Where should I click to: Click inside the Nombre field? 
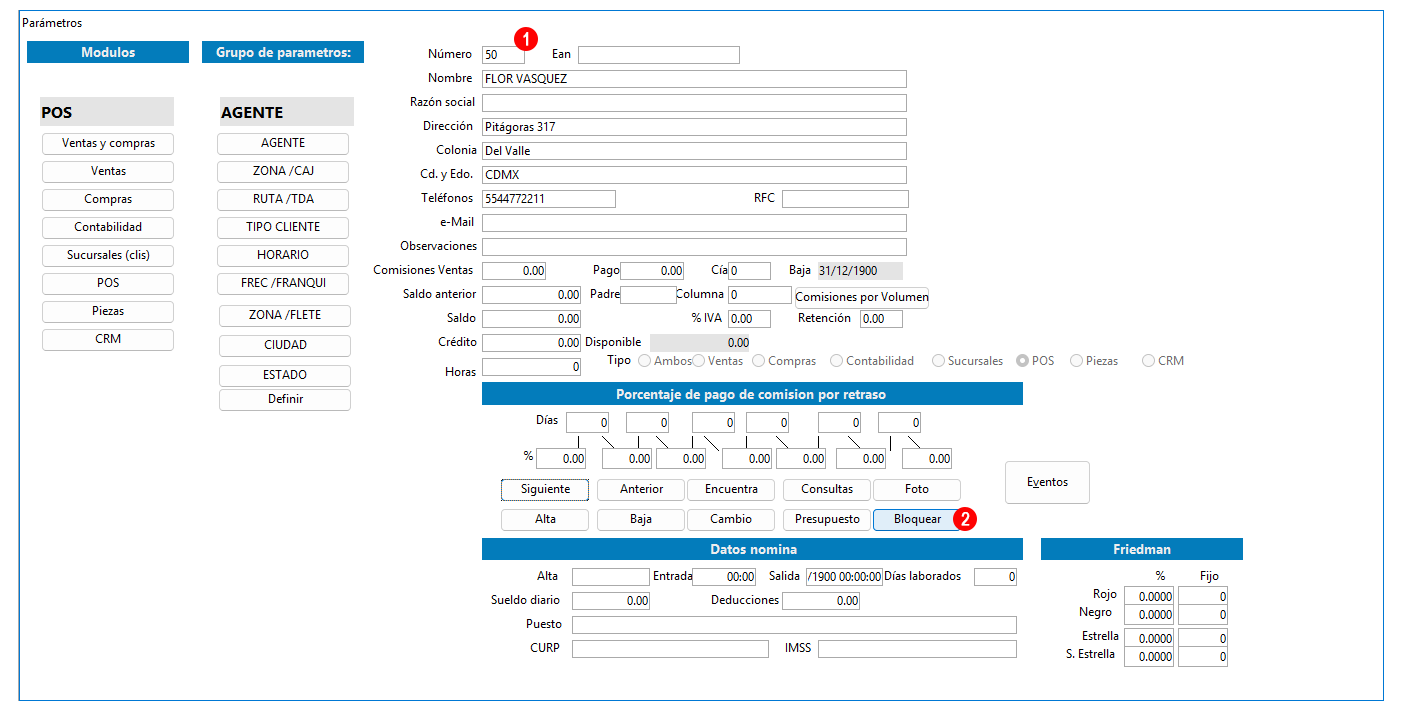pos(694,79)
